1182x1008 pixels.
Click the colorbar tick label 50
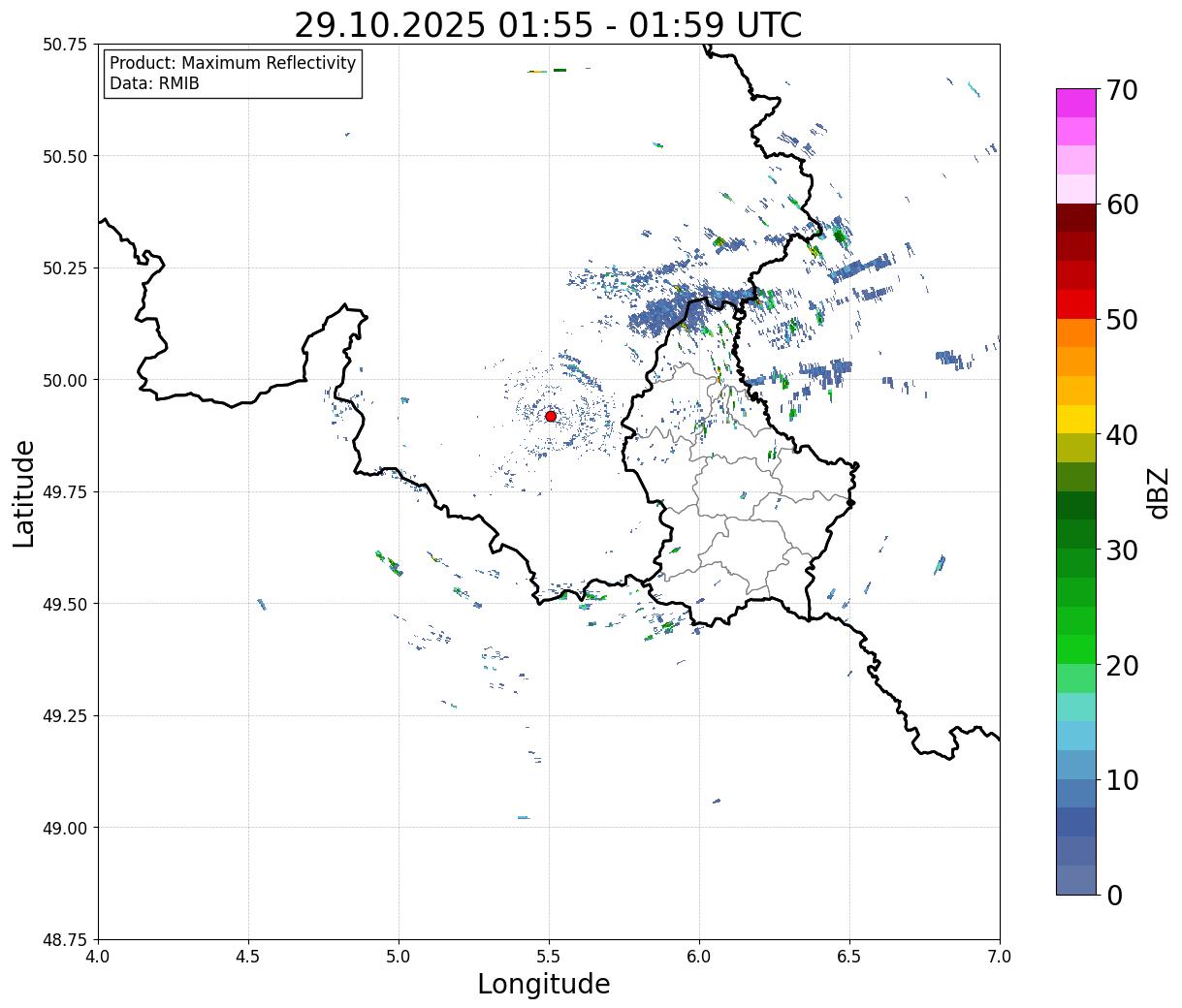(x=1121, y=320)
